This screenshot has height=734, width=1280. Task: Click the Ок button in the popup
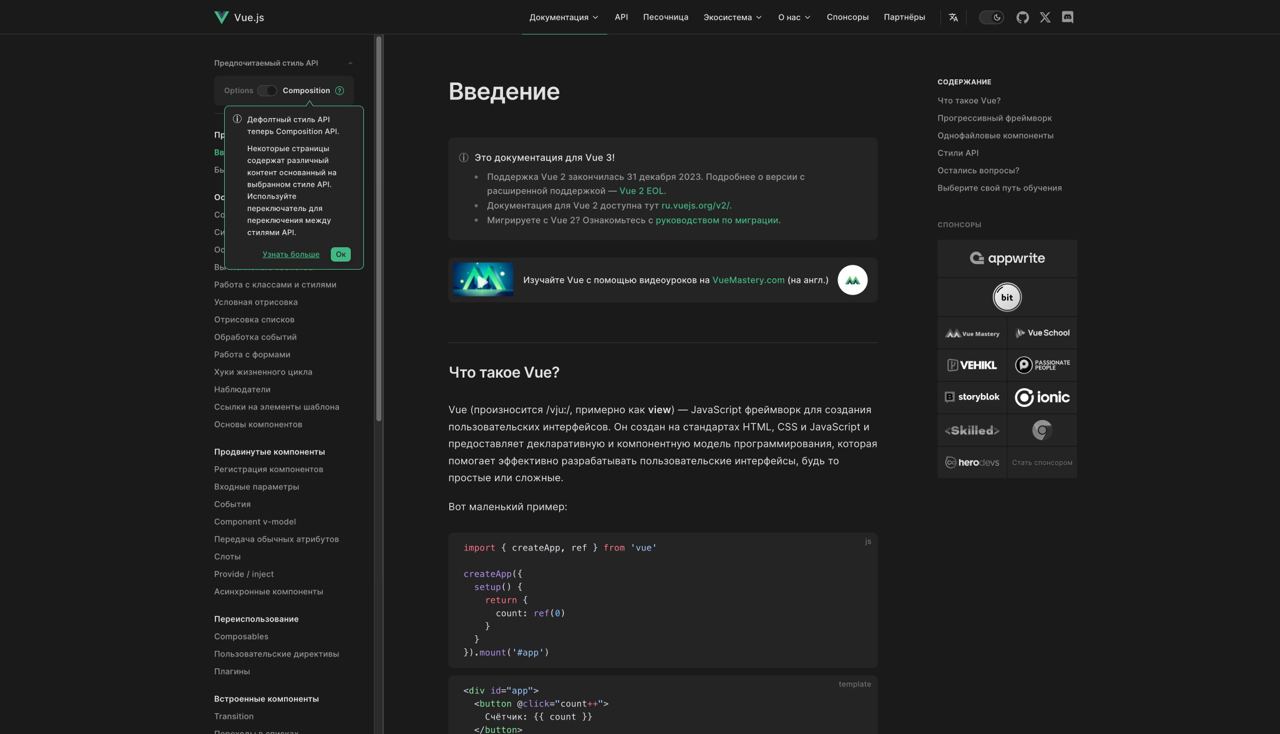(340, 254)
